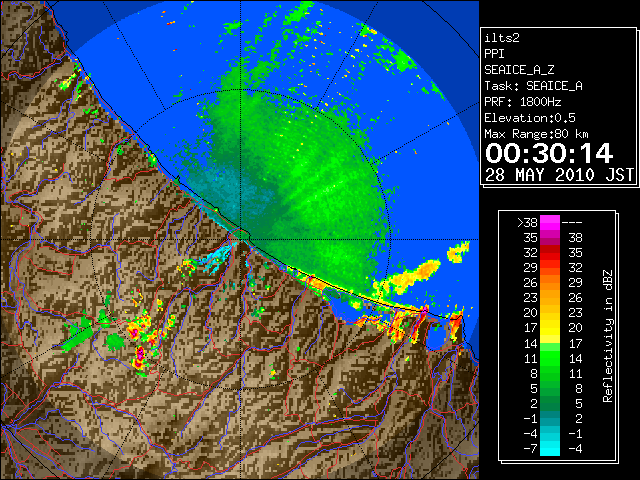The width and height of the screenshot is (640, 480).
Task: Click the 'PRF: 1800Hz' text
Action: point(522,102)
